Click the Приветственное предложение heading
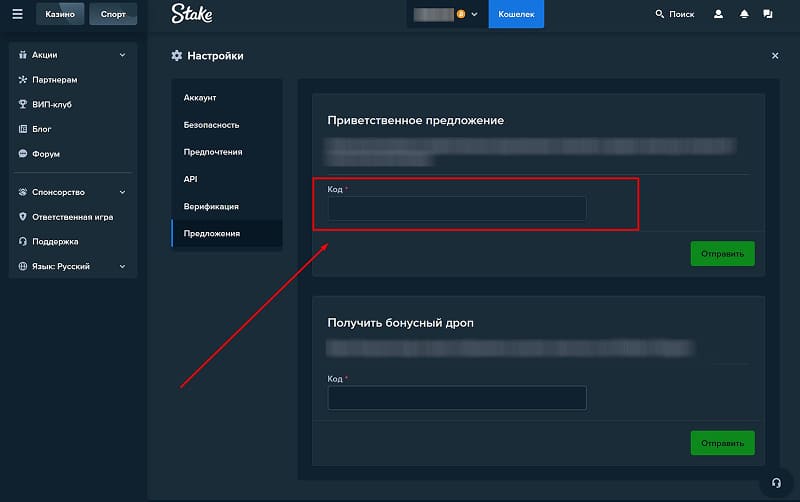This screenshot has width=800, height=502. tap(415, 120)
